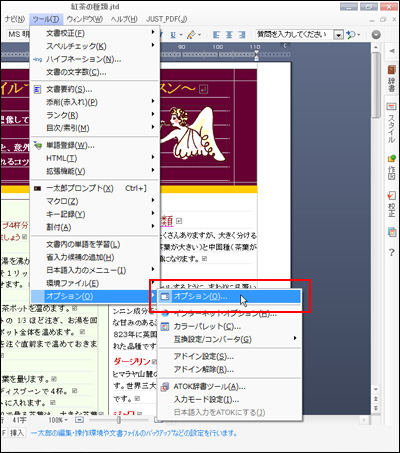
Task: Expand the help question box dropdown
Action: (339, 35)
